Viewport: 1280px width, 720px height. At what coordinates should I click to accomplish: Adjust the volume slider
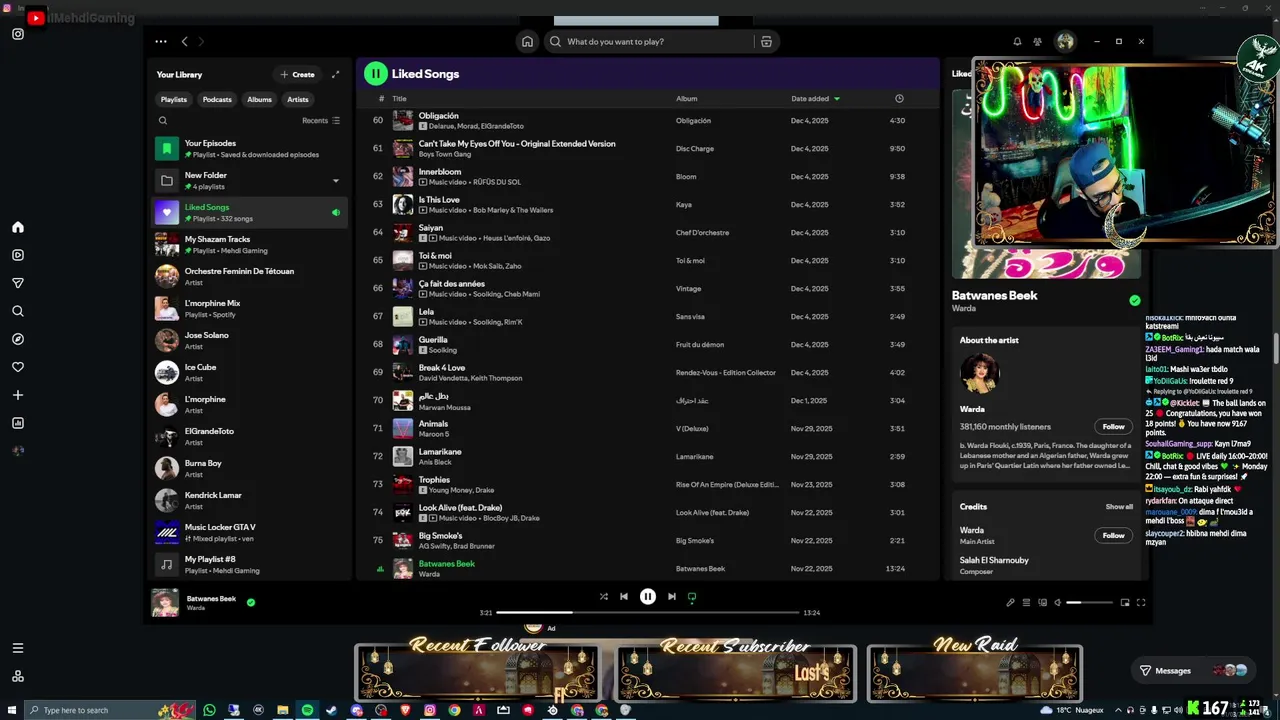pos(1089,602)
